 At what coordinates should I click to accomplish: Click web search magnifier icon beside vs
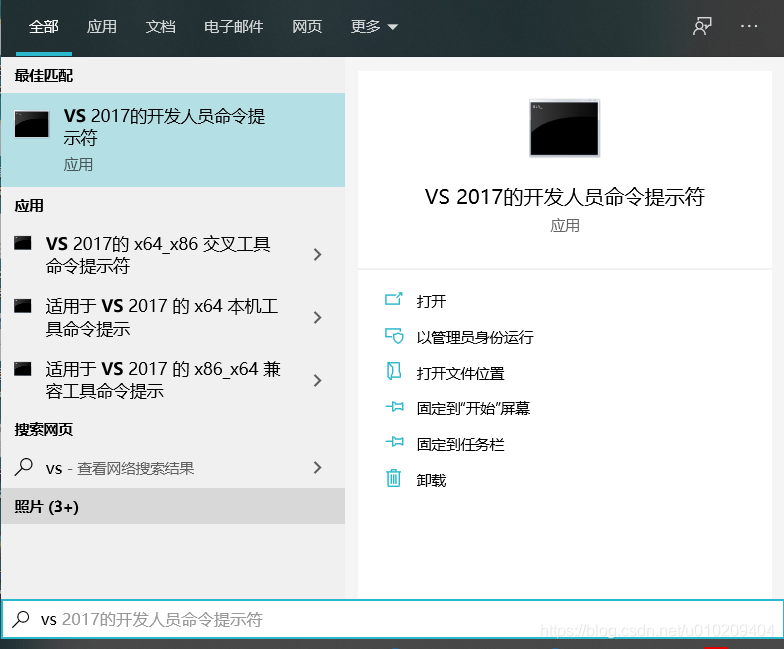(x=24, y=467)
